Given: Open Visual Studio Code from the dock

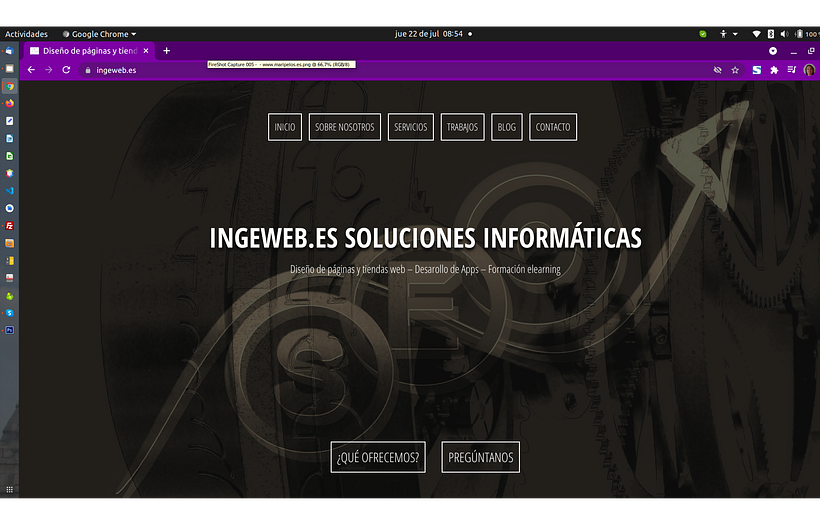Looking at the screenshot, I should pyautogui.click(x=9, y=191).
